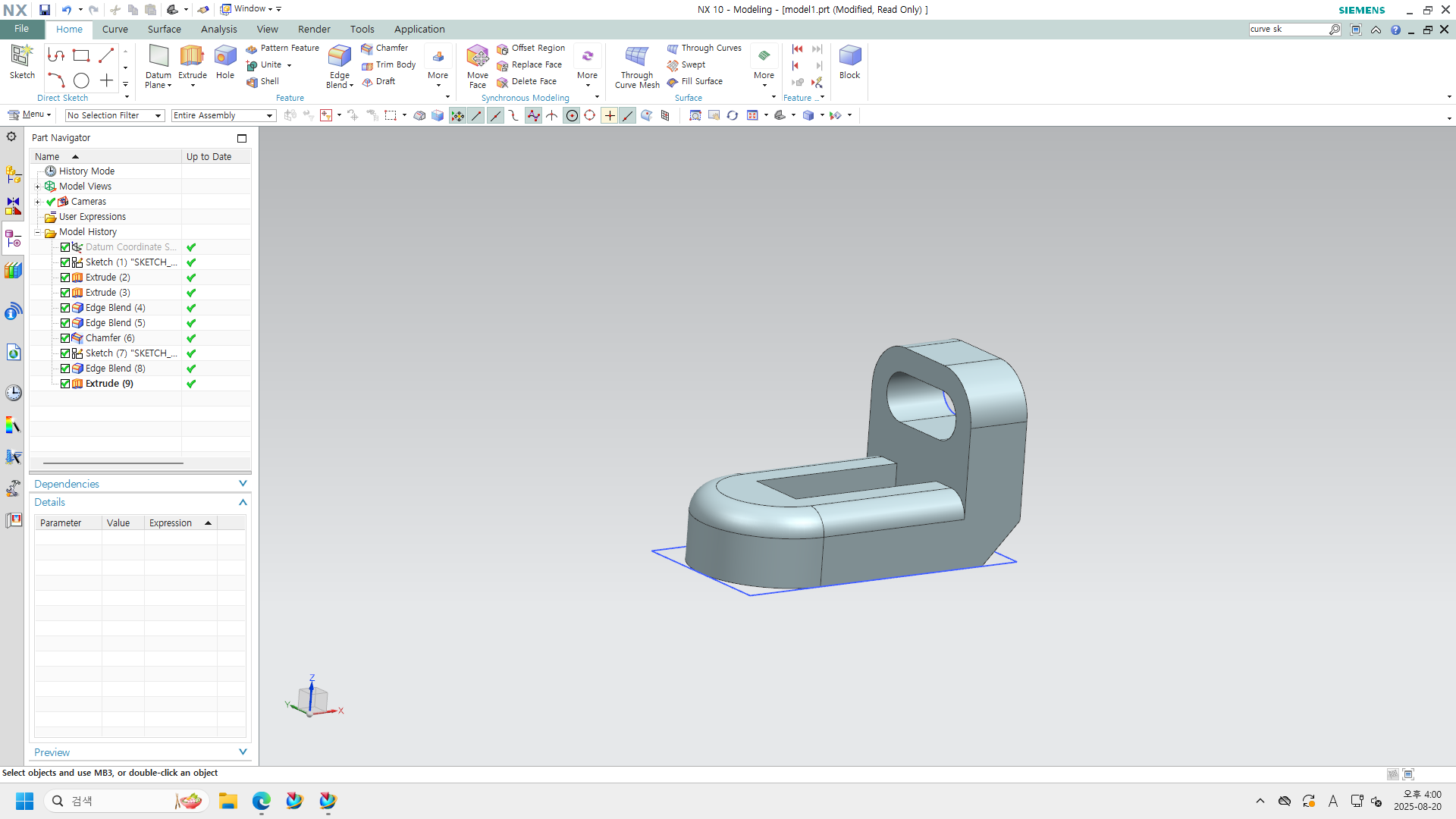Select the Extrude tool icon
Screen dimensions: 1456x819
click(x=192, y=57)
